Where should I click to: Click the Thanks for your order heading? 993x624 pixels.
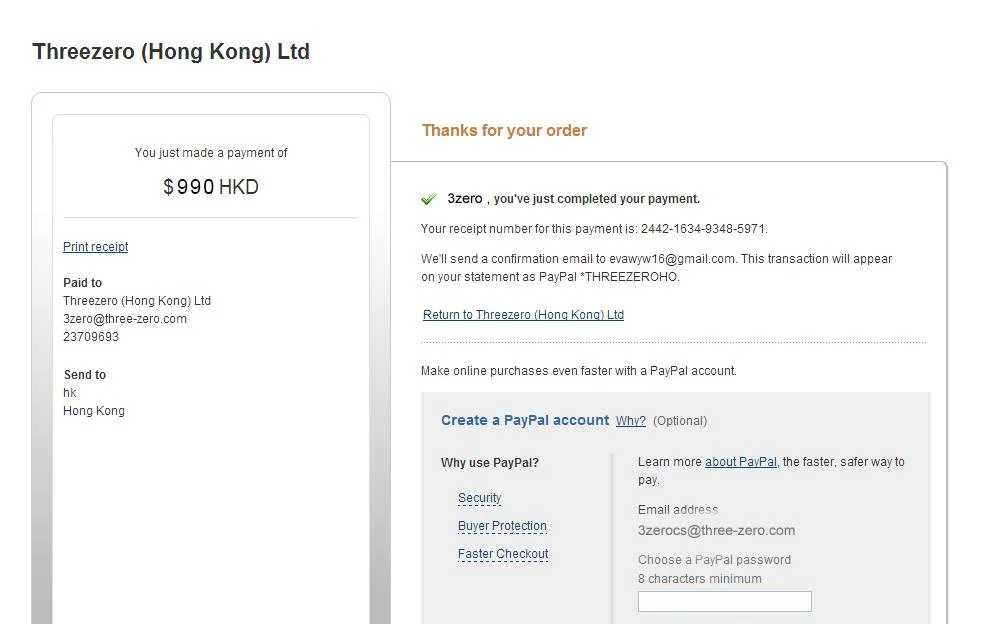(x=504, y=131)
